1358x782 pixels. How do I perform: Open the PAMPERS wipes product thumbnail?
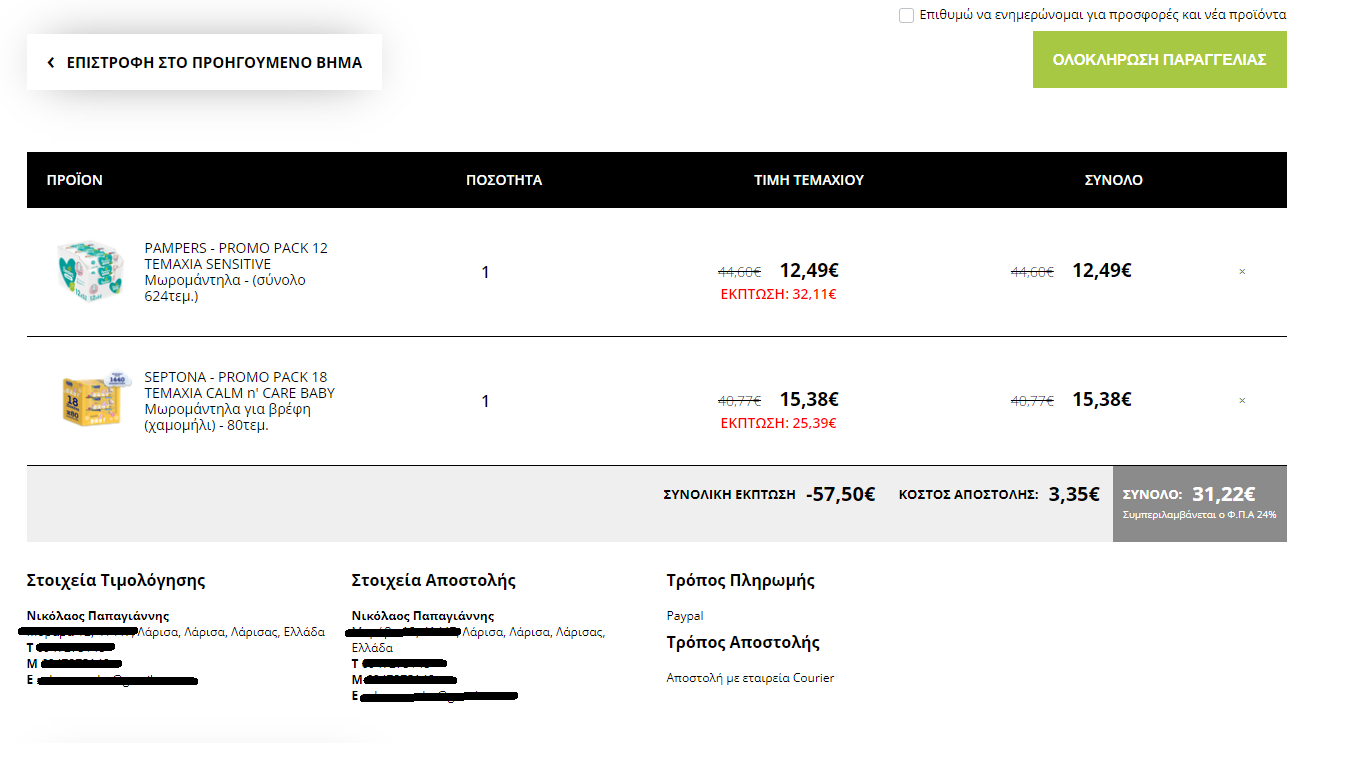click(x=90, y=270)
